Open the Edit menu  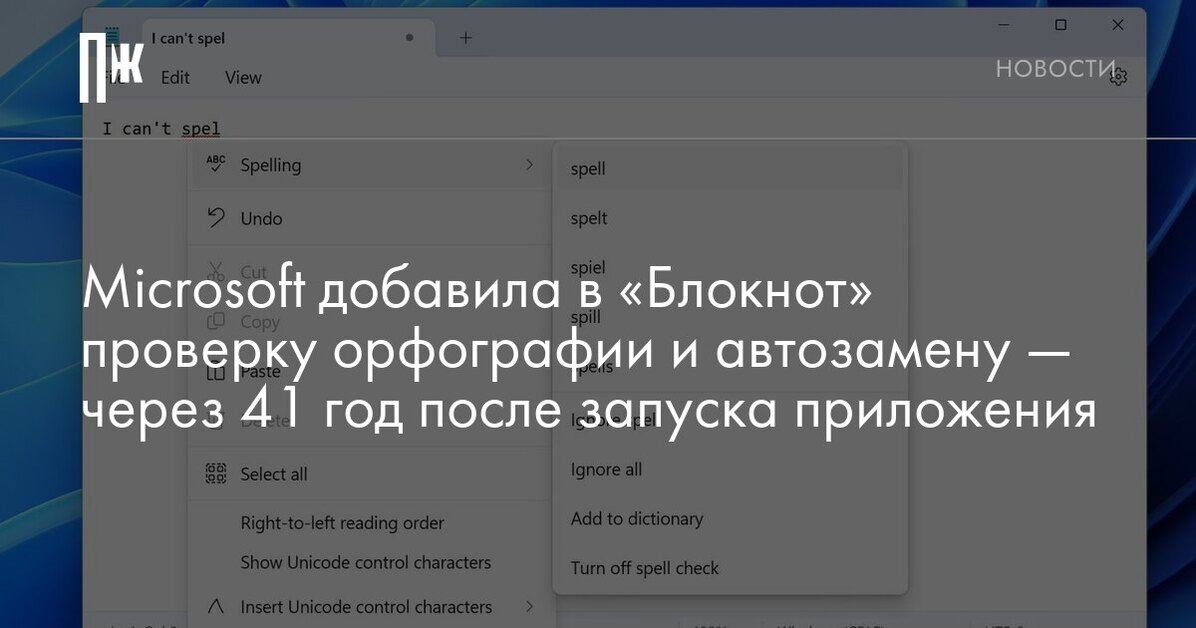[175, 78]
